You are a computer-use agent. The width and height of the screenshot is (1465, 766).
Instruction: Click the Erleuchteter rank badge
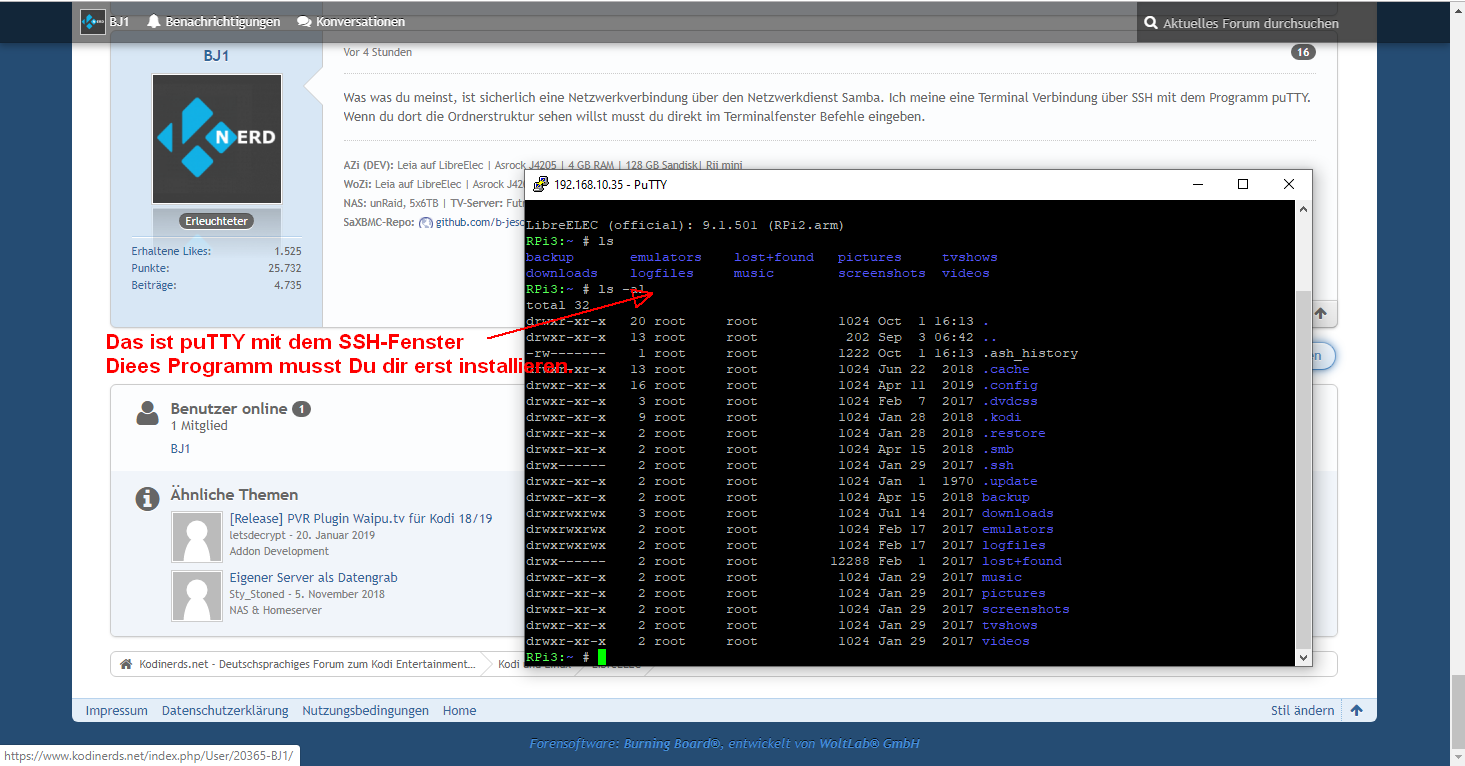(217, 221)
